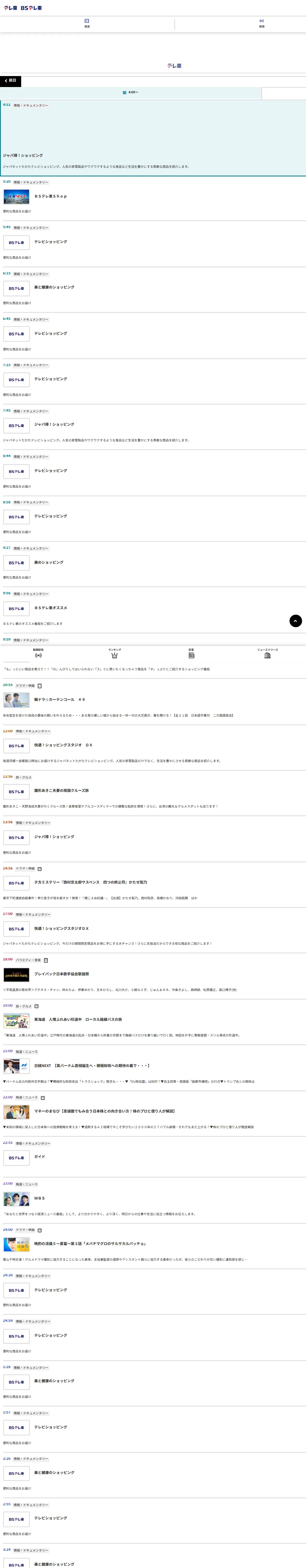This screenshot has height=1568, width=306.
Task: Open the BSテレ東Shop program thumbnail
Action: [16, 197]
